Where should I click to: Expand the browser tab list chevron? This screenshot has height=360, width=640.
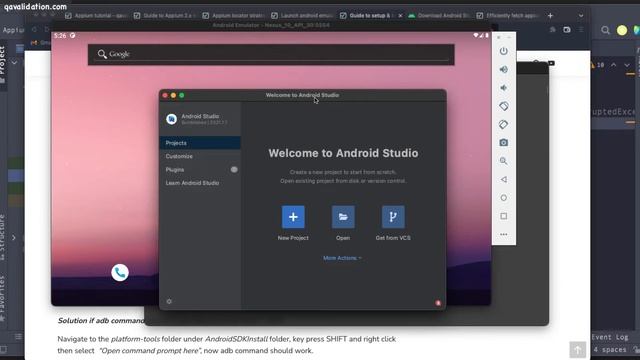point(581,16)
